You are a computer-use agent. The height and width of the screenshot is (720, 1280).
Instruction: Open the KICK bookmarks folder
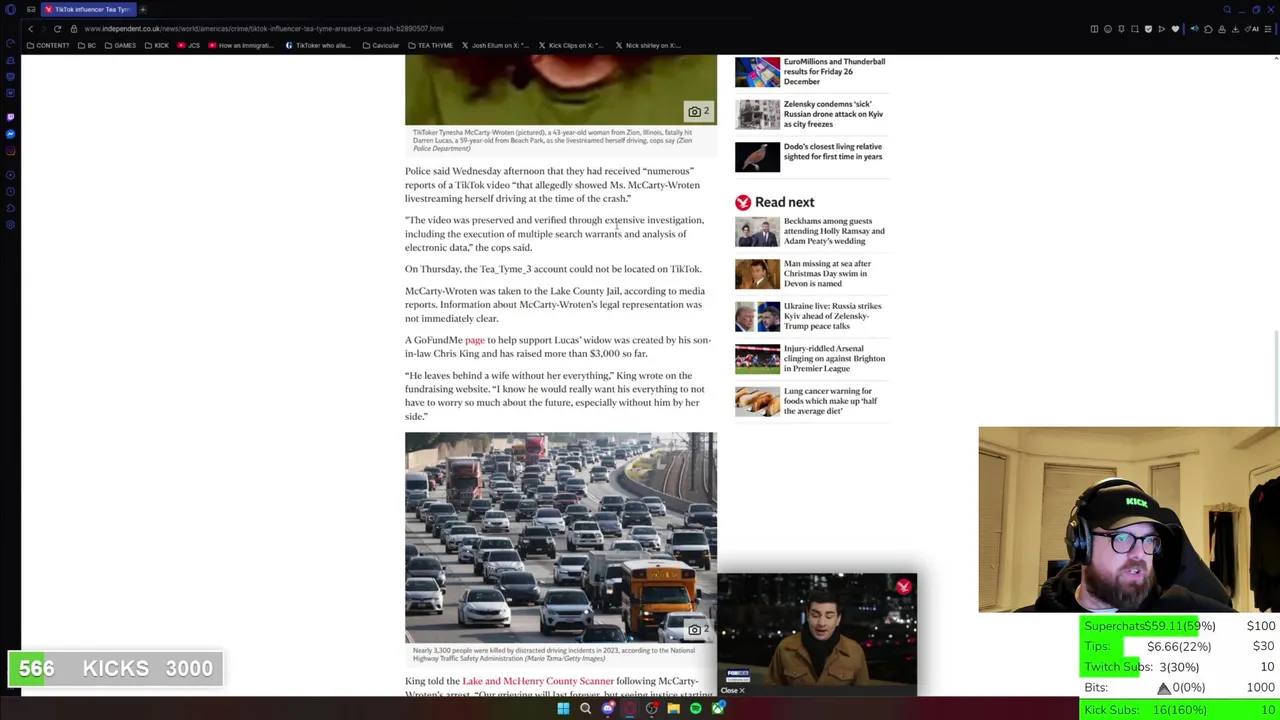pyautogui.click(x=157, y=45)
